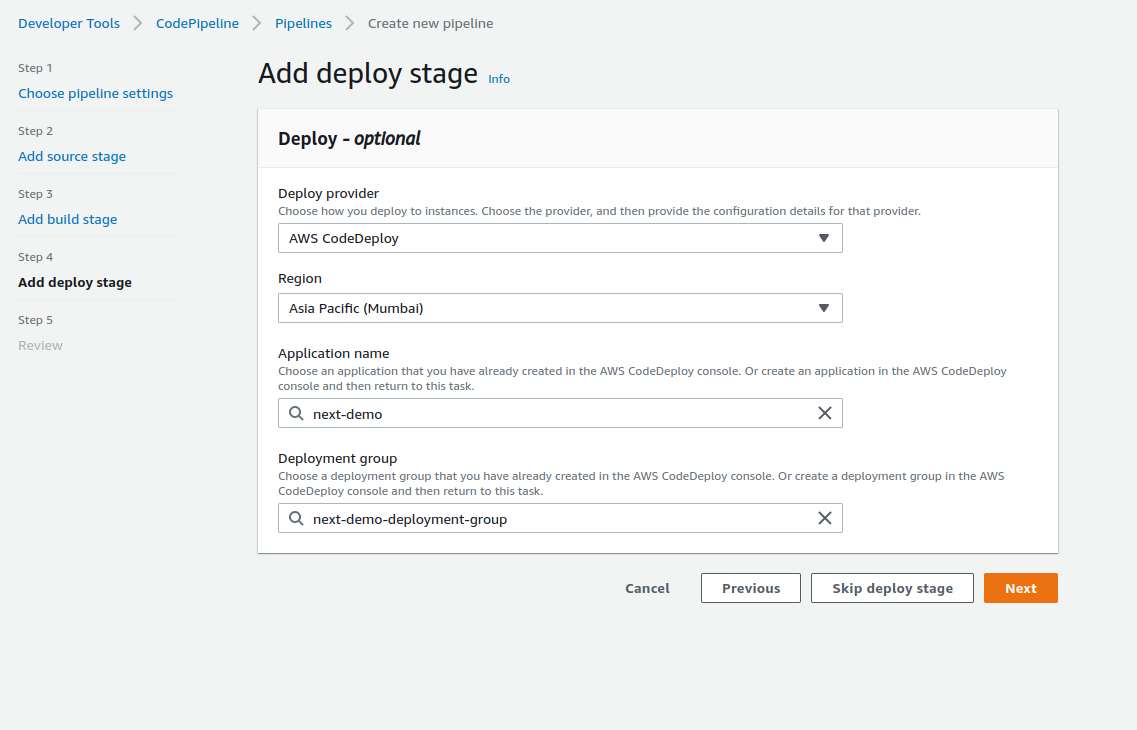Go to Choose pipeline settings step
The height and width of the screenshot is (730, 1137).
(x=95, y=94)
